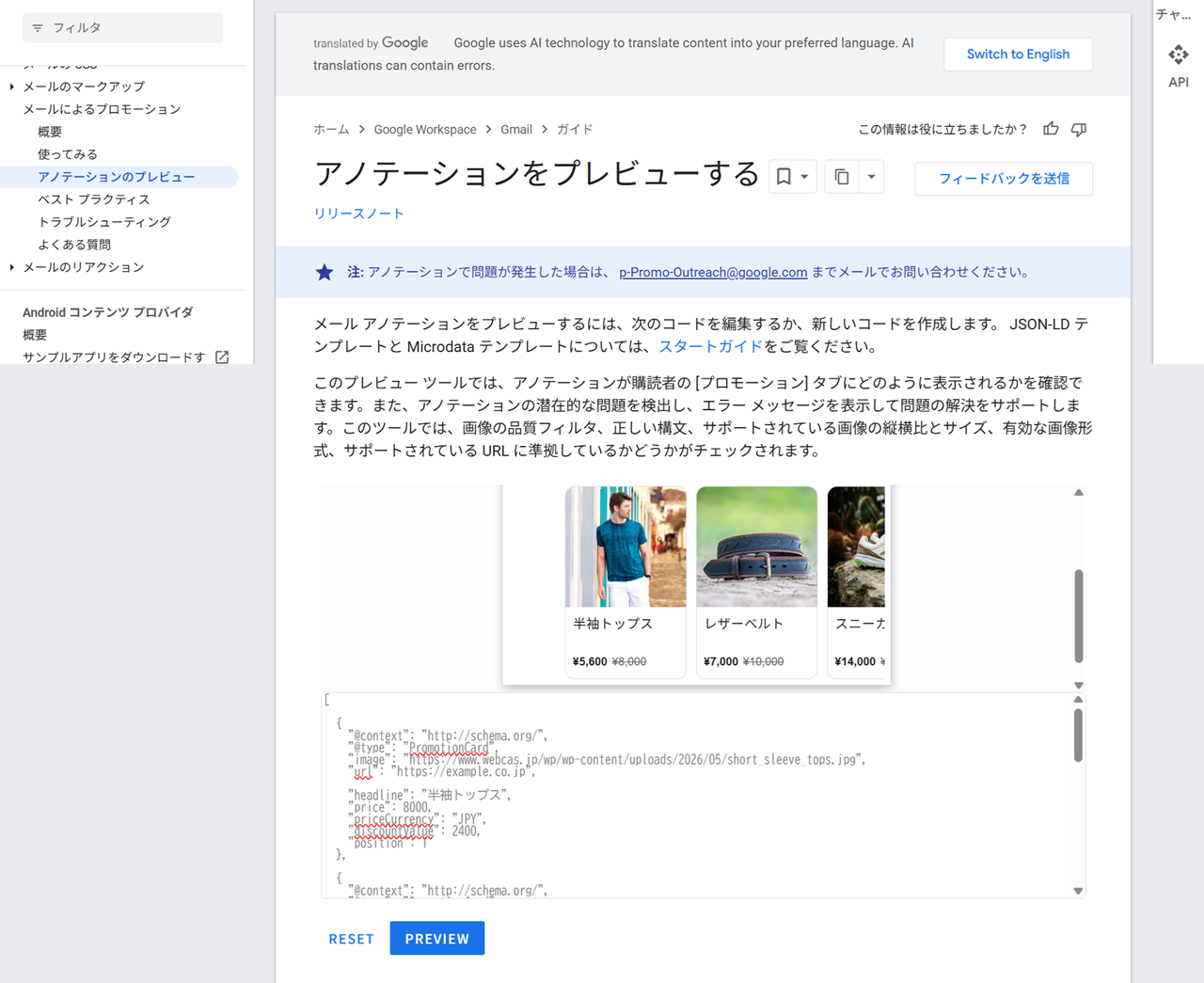Open ベスト プラクティス in sidebar
The width and height of the screenshot is (1204, 983).
pos(94,199)
